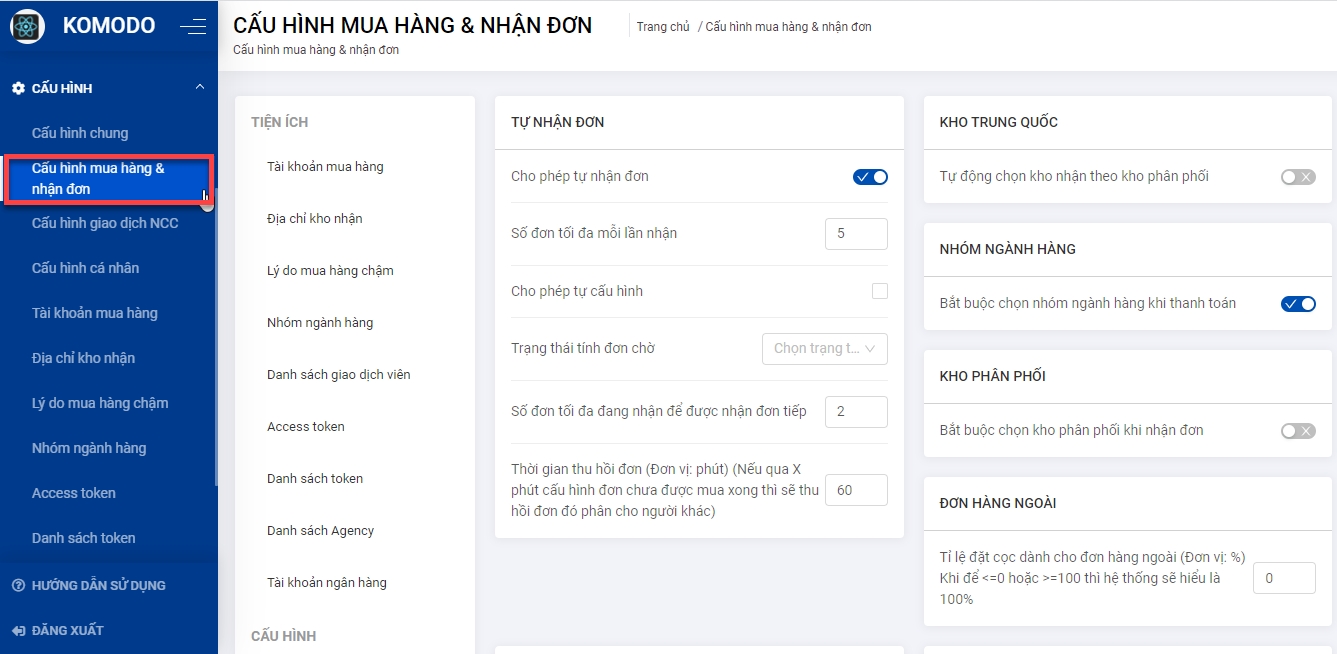Open Danh sách giao dịch viên link
1337x654 pixels.
tap(339, 375)
